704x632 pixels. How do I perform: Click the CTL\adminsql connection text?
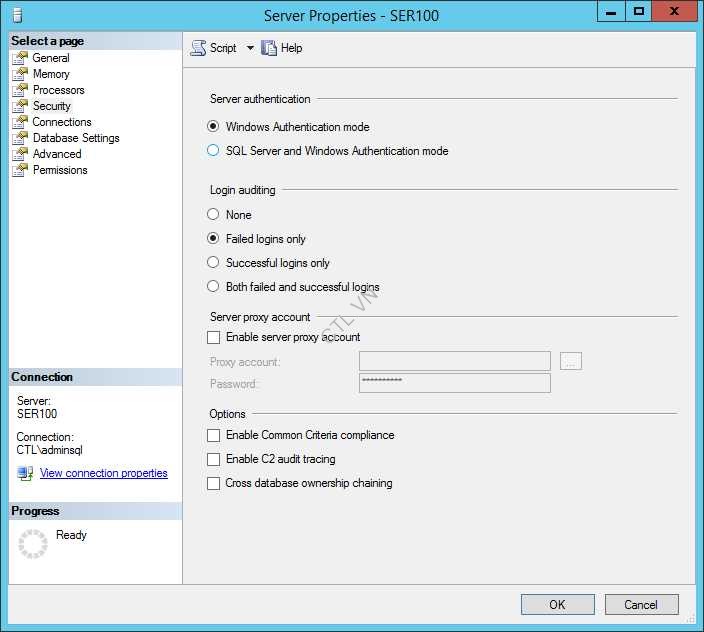coord(49,450)
